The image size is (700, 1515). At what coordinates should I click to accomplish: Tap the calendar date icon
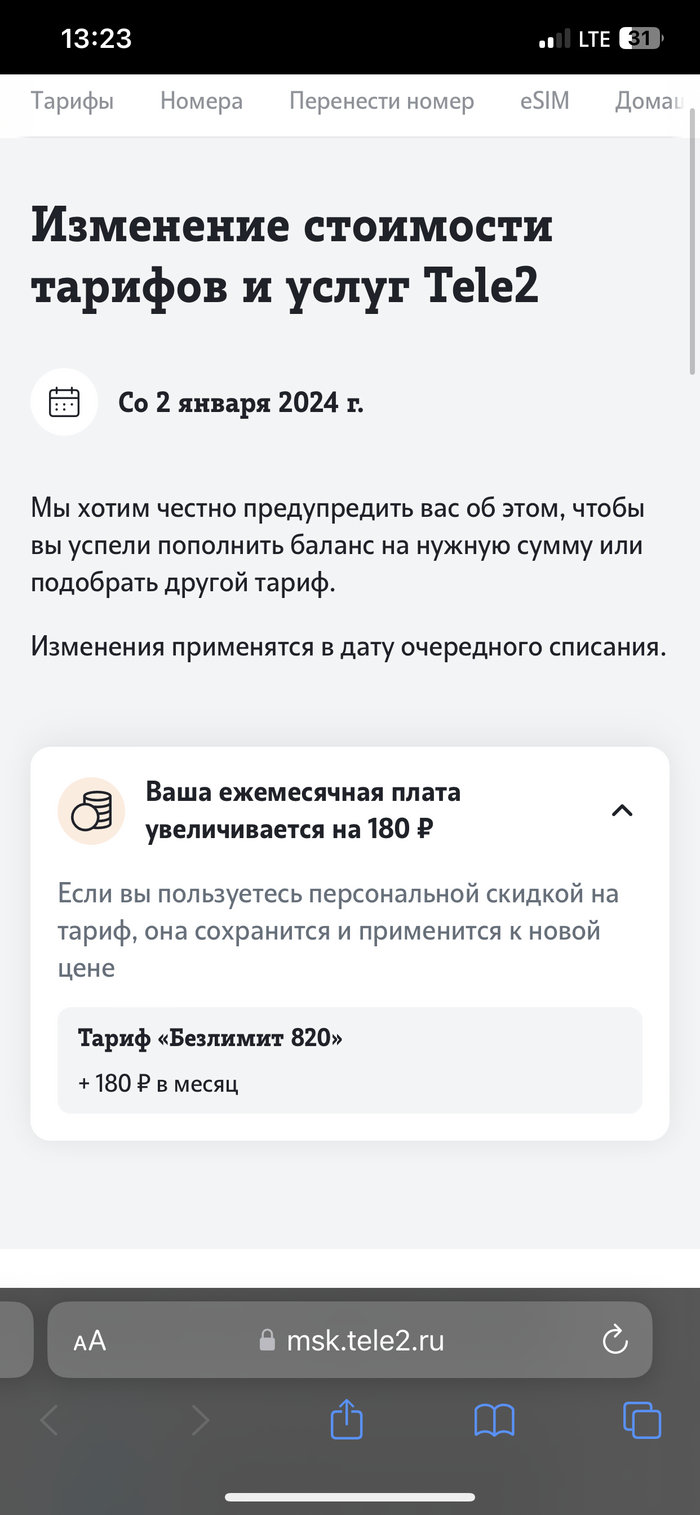pos(65,402)
